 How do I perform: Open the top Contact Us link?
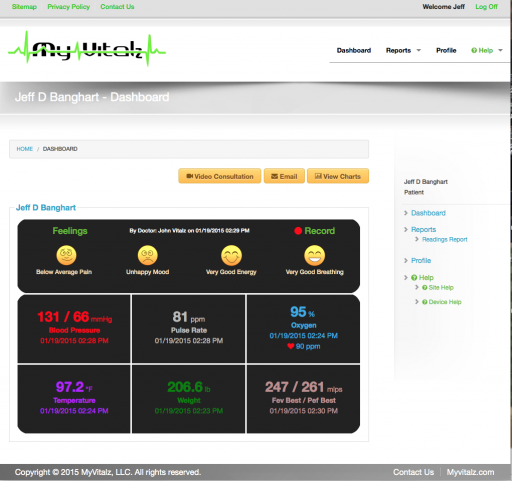click(117, 7)
